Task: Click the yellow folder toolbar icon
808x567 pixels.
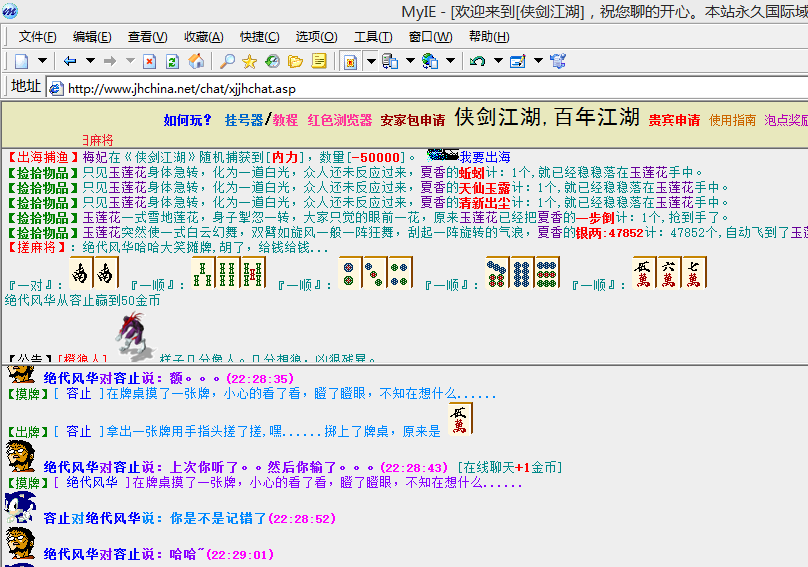Action: pos(295,61)
